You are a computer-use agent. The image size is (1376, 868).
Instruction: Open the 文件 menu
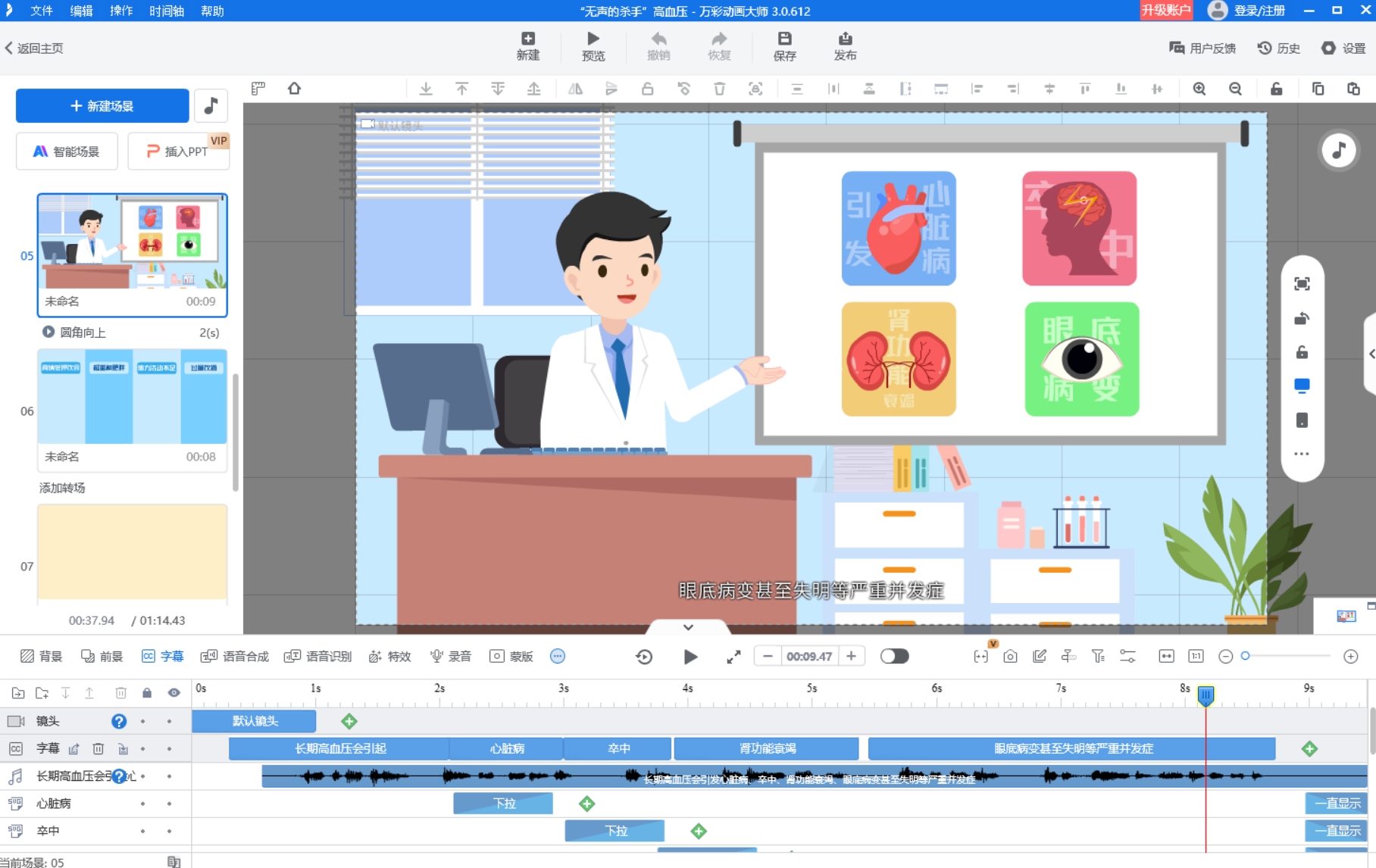coord(42,11)
